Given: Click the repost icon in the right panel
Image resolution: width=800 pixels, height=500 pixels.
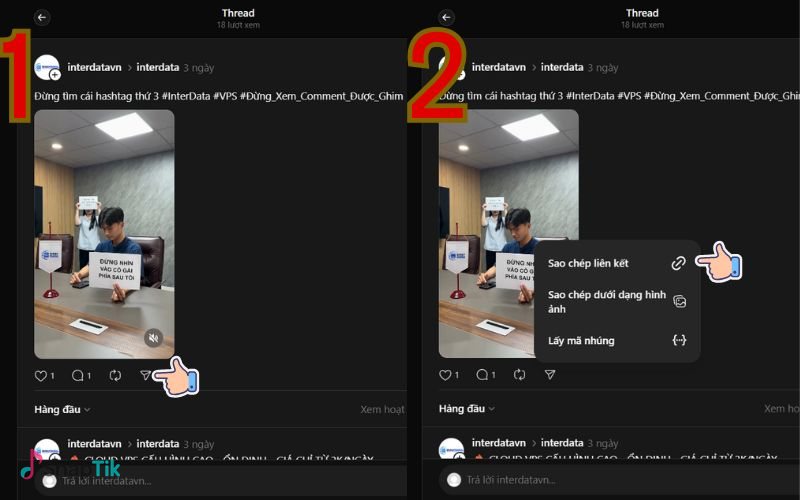Looking at the screenshot, I should (x=519, y=375).
